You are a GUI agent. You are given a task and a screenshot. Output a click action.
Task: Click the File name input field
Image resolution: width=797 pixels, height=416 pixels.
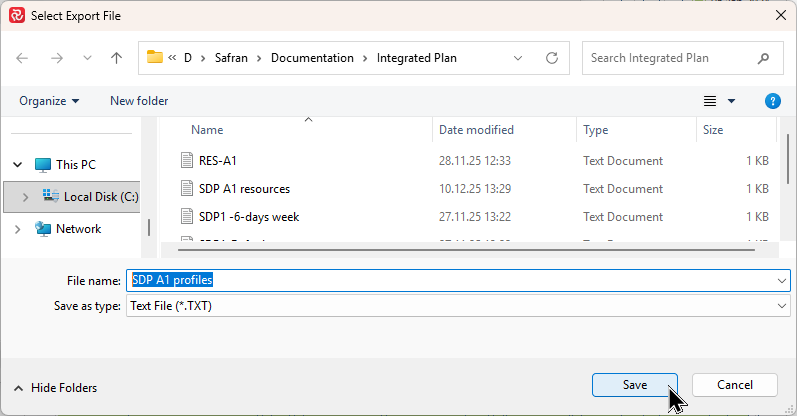(x=450, y=281)
